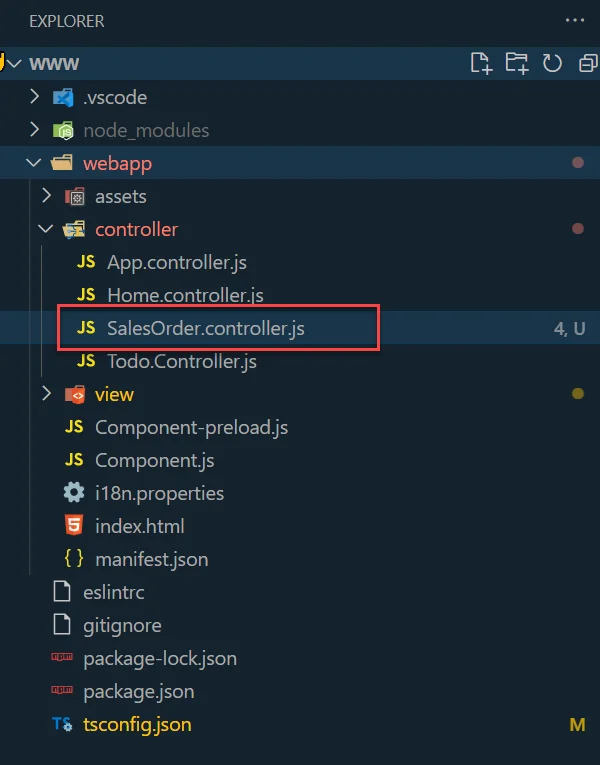Screen dimensions: 600x765
Task: Select Component-preload.js file
Action: 191,427
